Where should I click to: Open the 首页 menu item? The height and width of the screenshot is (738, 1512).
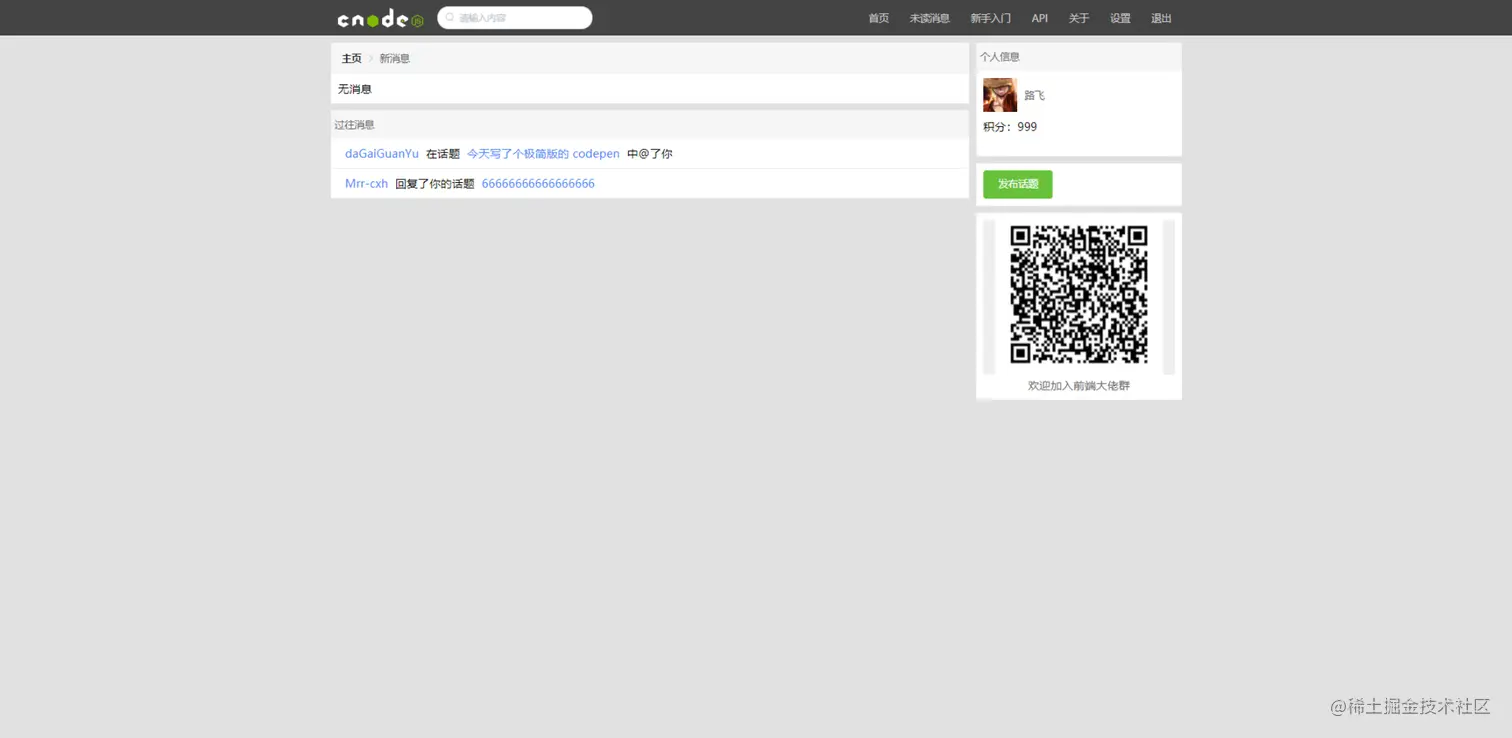pyautogui.click(x=878, y=17)
